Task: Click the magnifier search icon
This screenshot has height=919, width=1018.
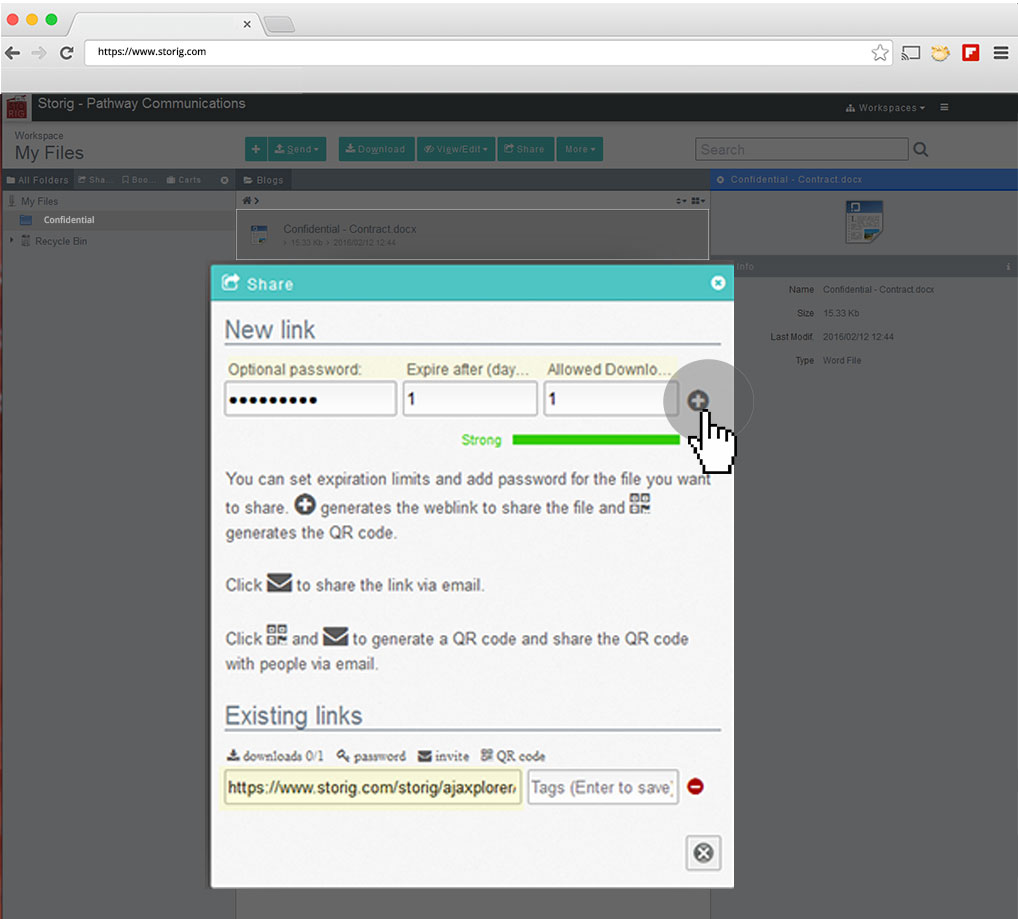Action: tap(921, 149)
